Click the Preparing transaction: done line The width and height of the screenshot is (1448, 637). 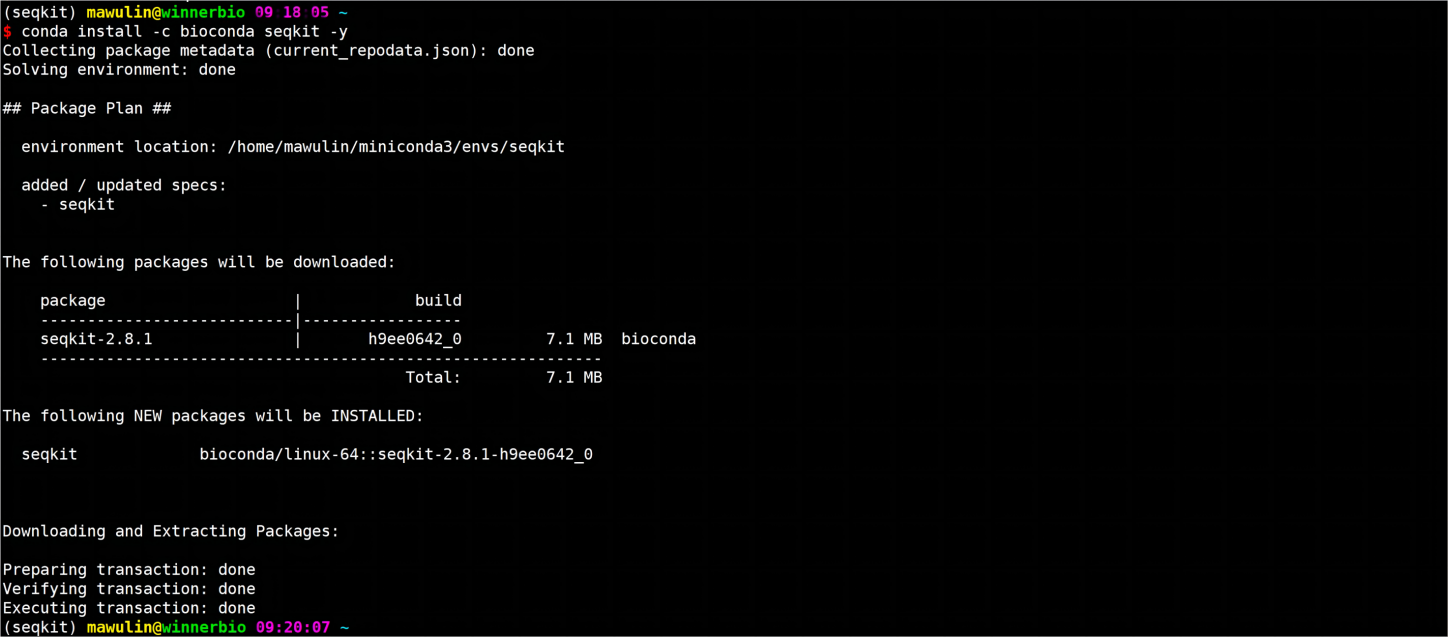pos(129,570)
